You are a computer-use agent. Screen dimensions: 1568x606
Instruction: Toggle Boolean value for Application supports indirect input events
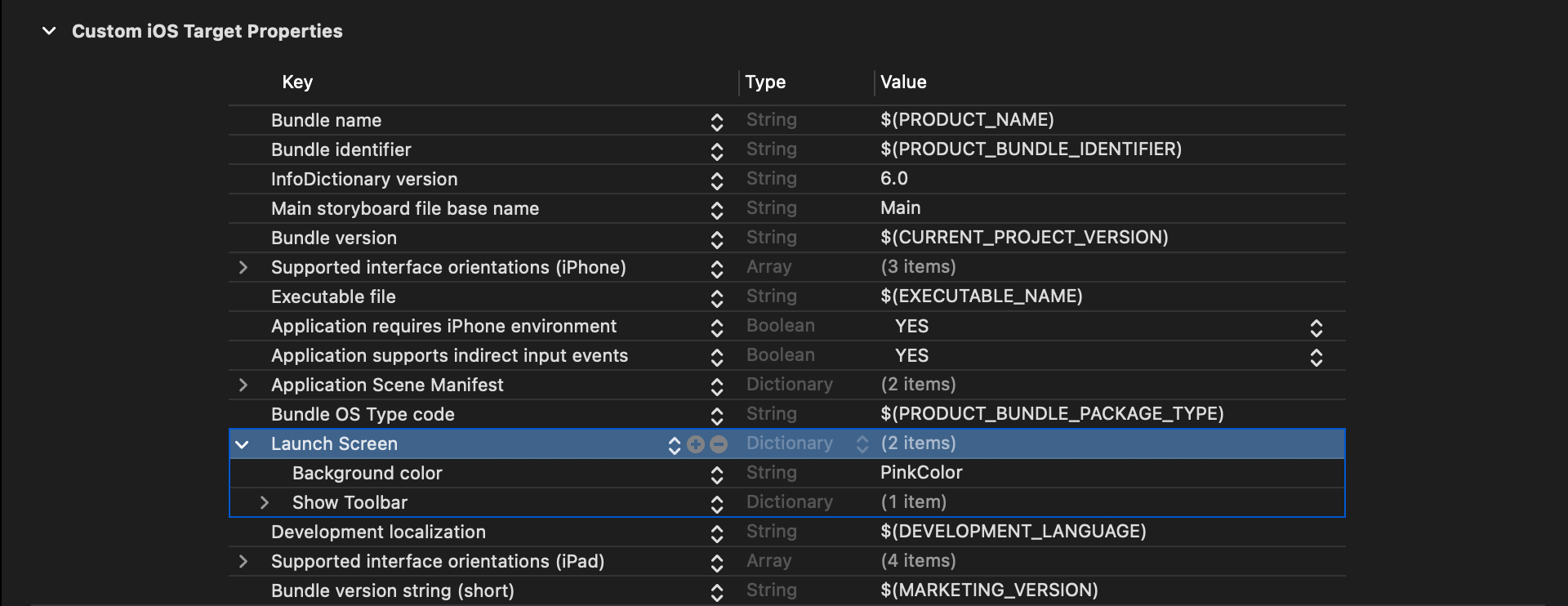tap(1316, 357)
